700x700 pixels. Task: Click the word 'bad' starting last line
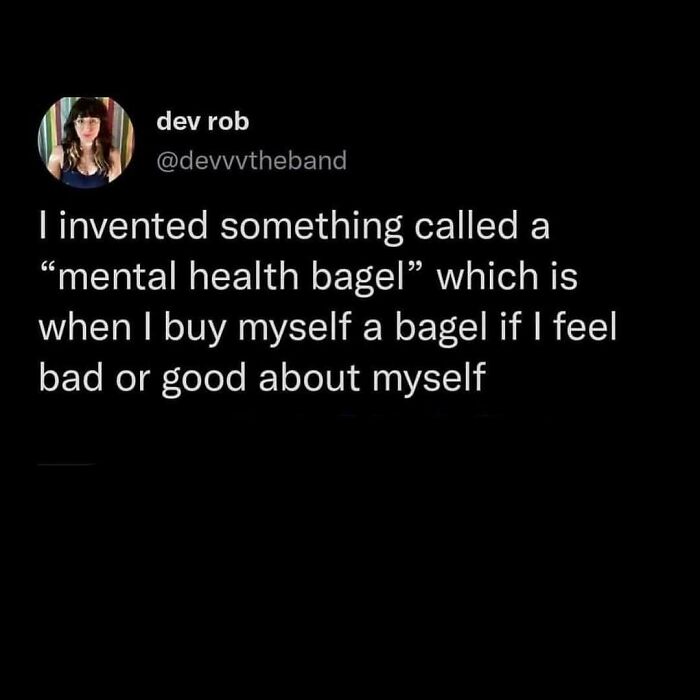71,378
